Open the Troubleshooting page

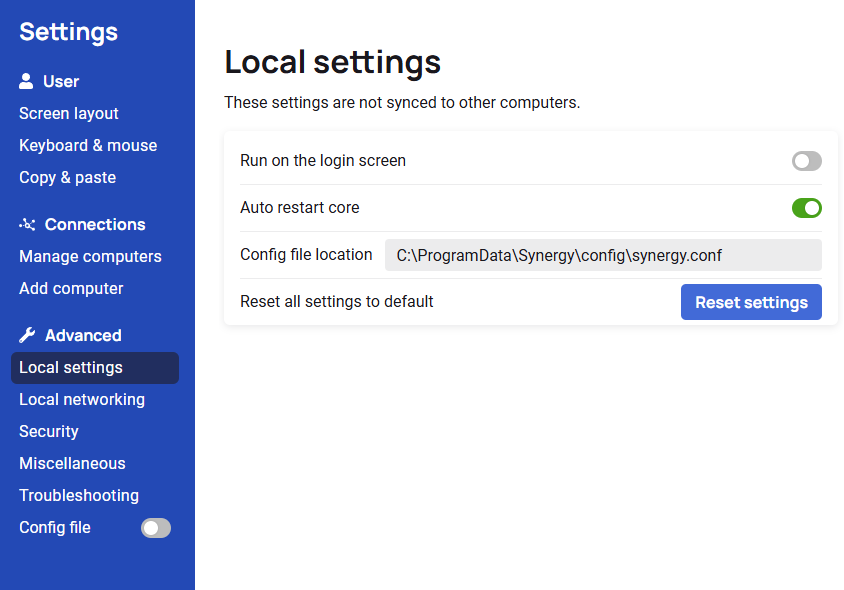[79, 495]
